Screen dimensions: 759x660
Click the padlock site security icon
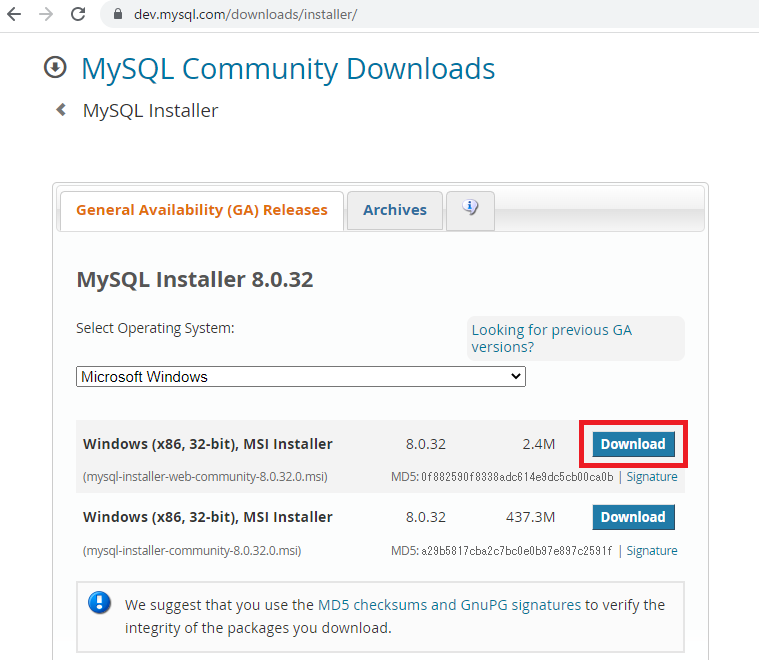tap(118, 14)
